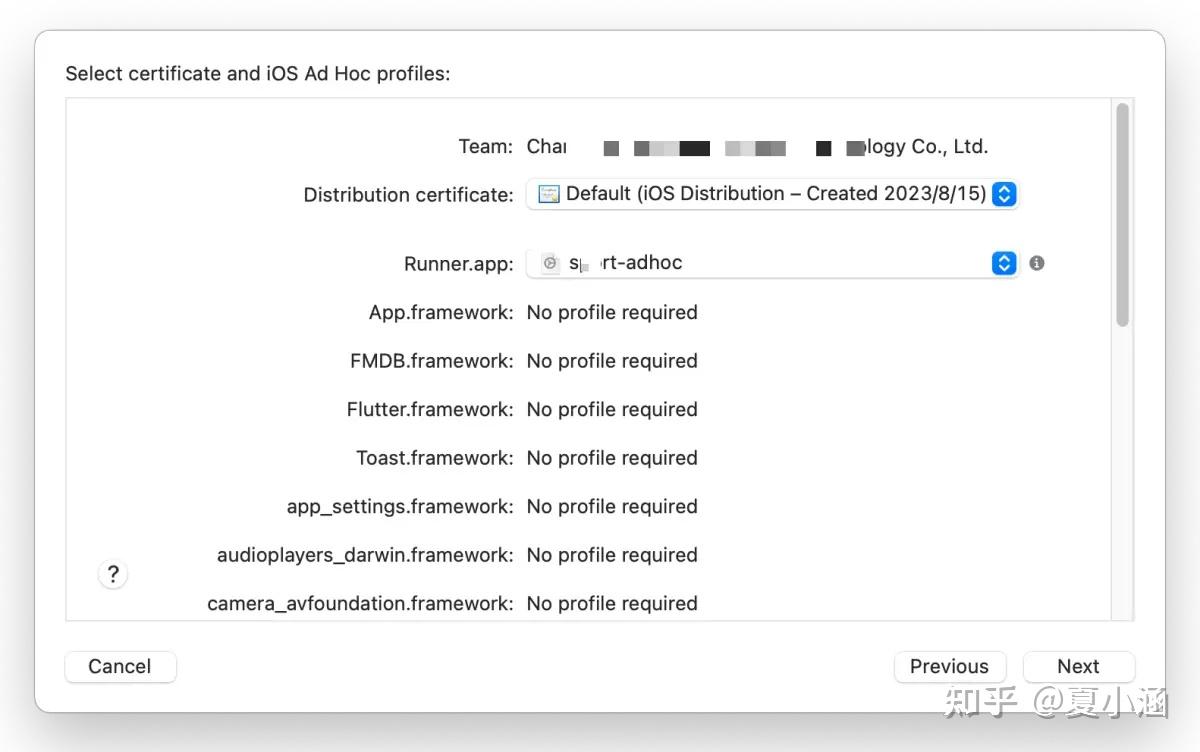Select the Flutter.framework row label
This screenshot has width=1200, height=752.
(x=430, y=410)
